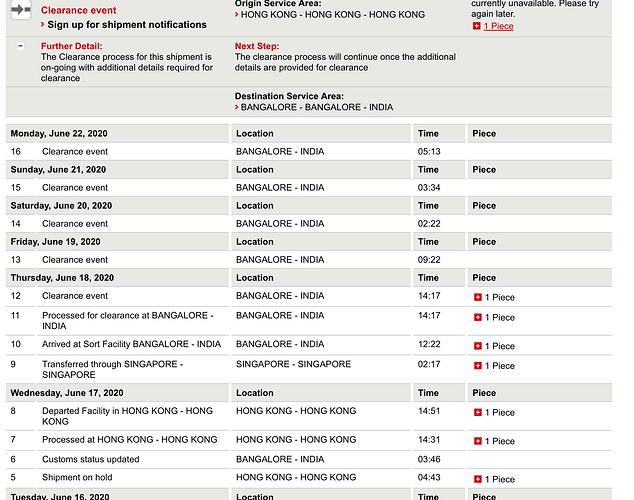This screenshot has height=500, width=634.
Task: Expand piece icon for Arrived at Sort Facility
Action: (x=478, y=346)
